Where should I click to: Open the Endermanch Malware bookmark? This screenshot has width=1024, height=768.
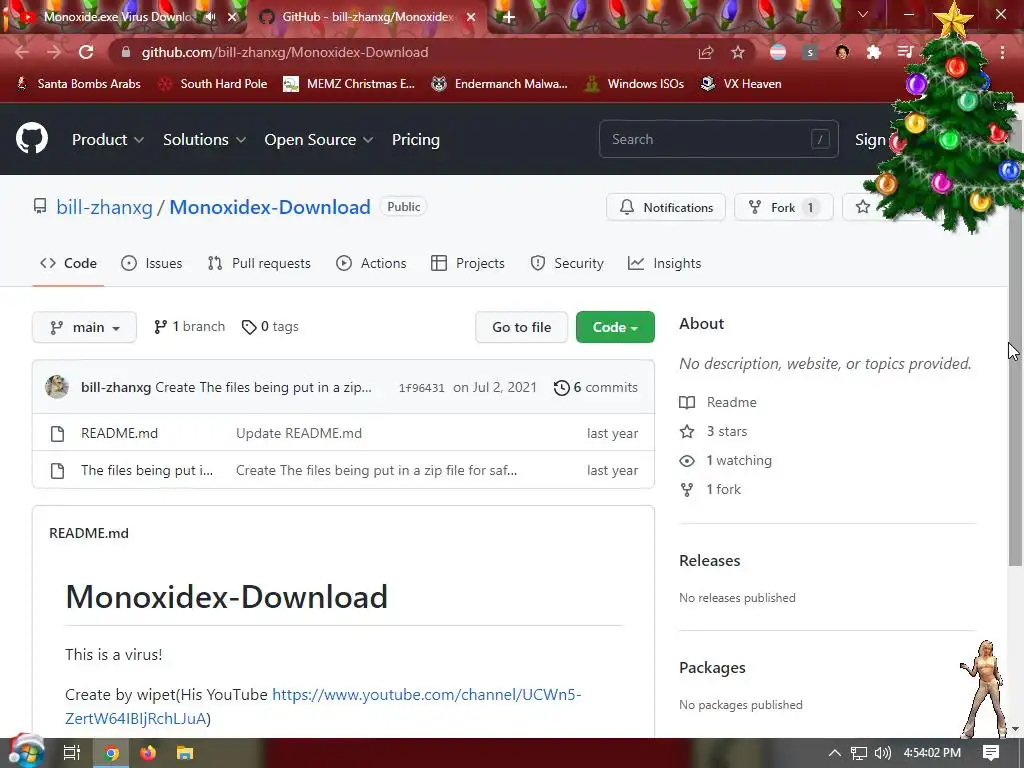point(500,84)
